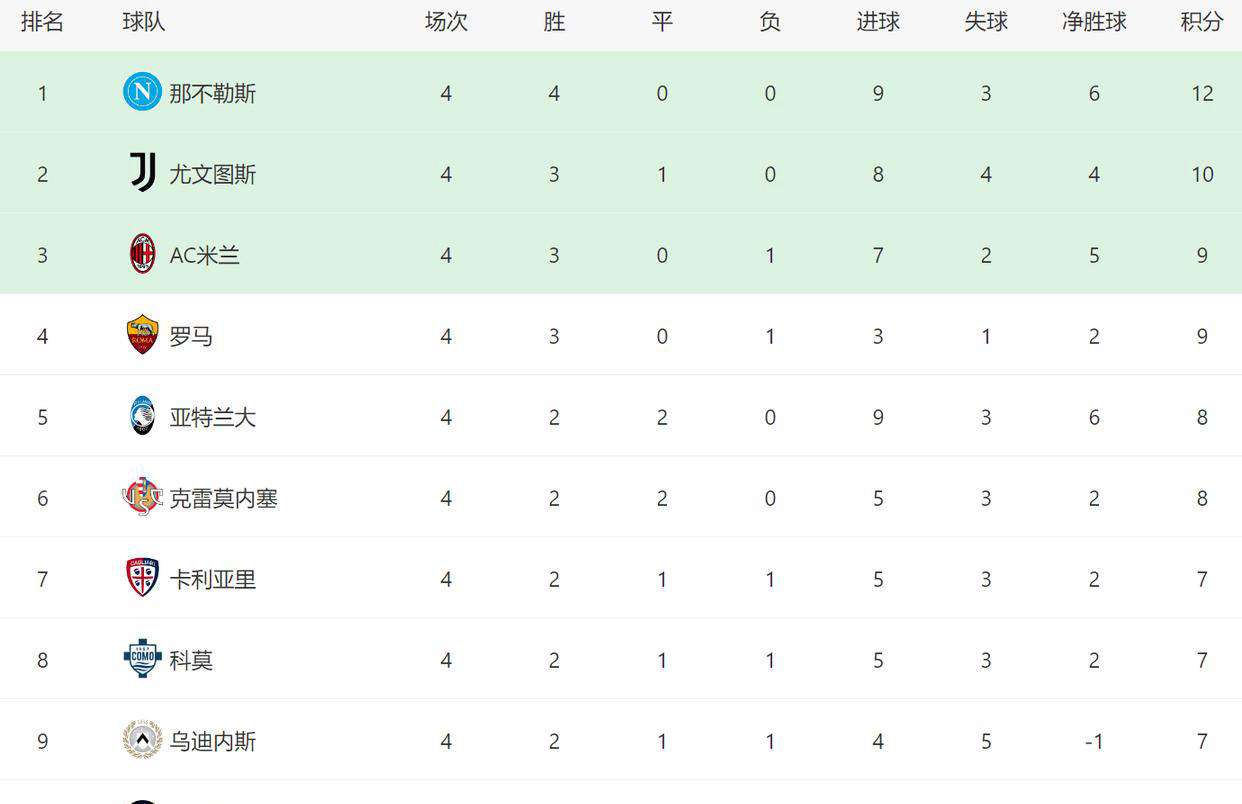
Task: Click the Atalanta club logo
Action: (x=141, y=416)
